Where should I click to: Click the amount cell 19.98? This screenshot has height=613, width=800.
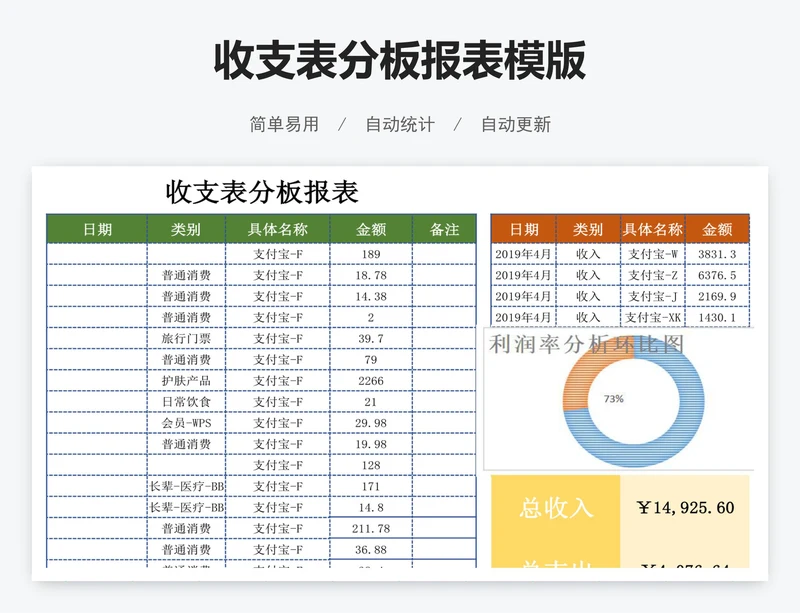(x=371, y=444)
